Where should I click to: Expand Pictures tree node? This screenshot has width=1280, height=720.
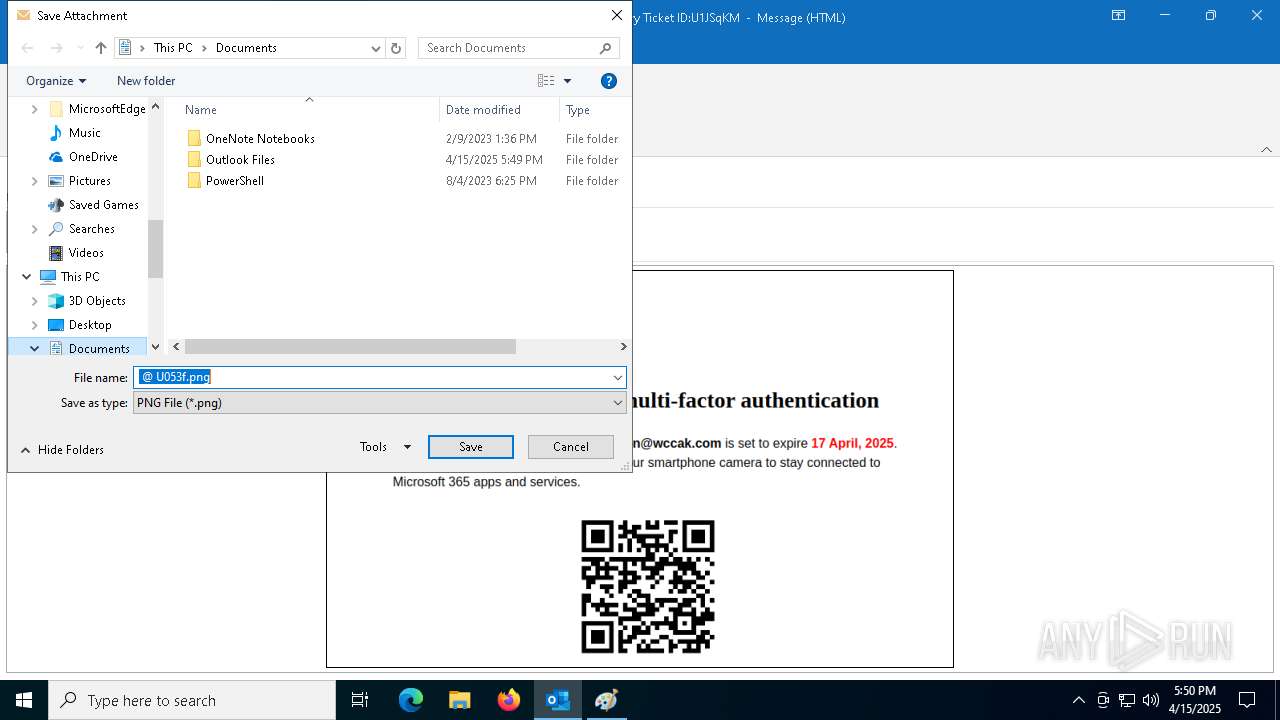pyautogui.click(x=35, y=181)
